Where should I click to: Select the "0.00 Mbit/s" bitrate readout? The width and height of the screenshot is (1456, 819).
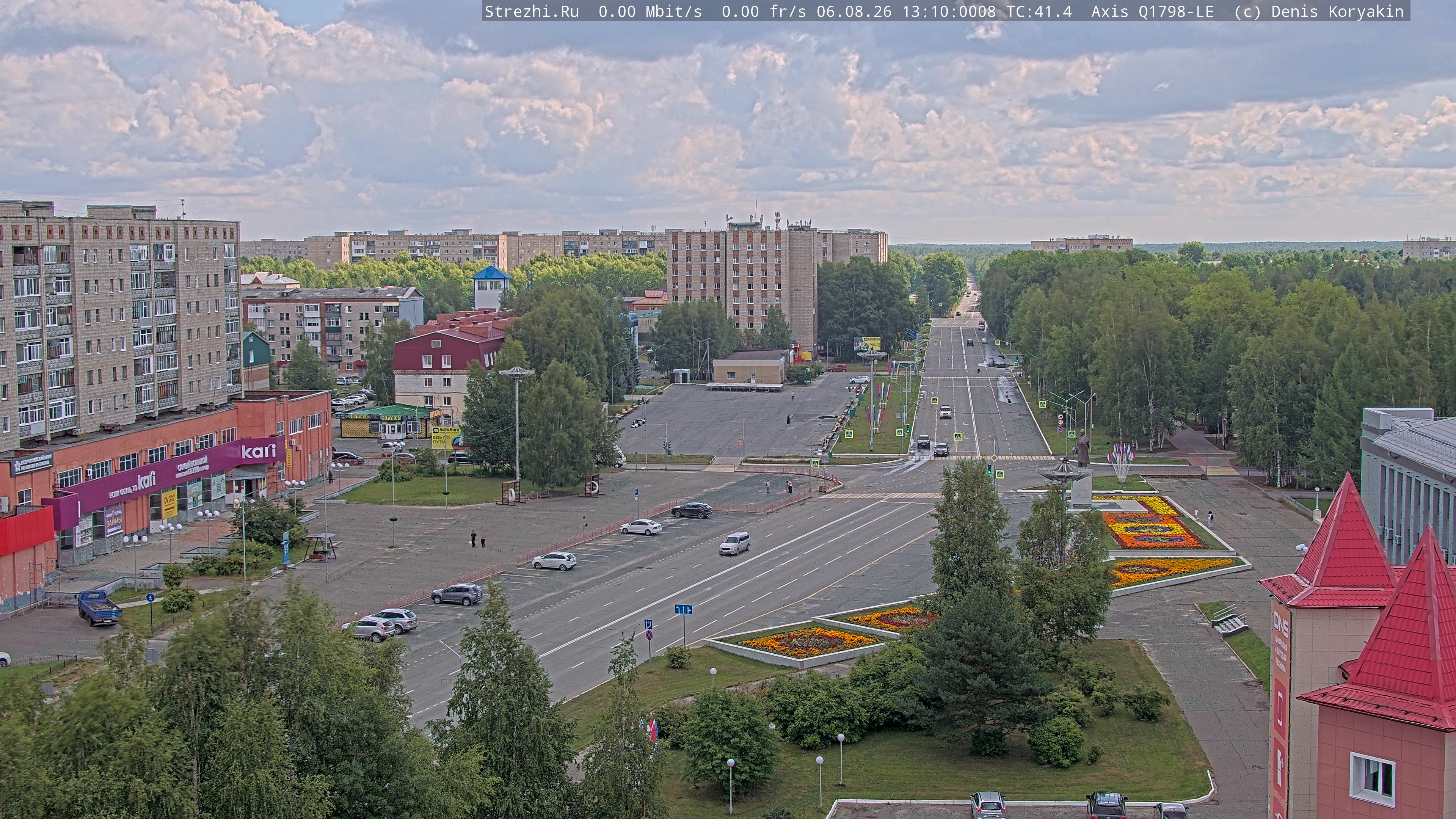tap(650, 12)
